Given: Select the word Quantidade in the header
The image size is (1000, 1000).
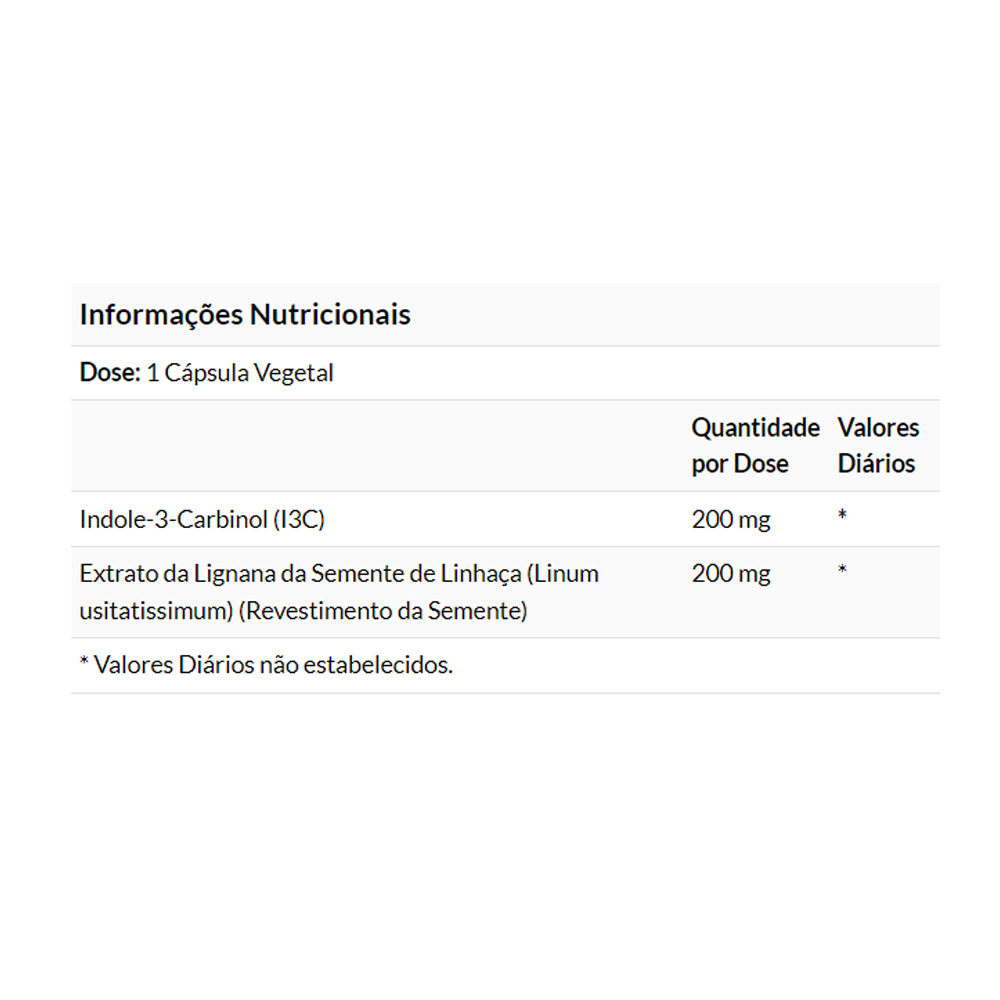Looking at the screenshot, I should pyautogui.click(x=755, y=428).
